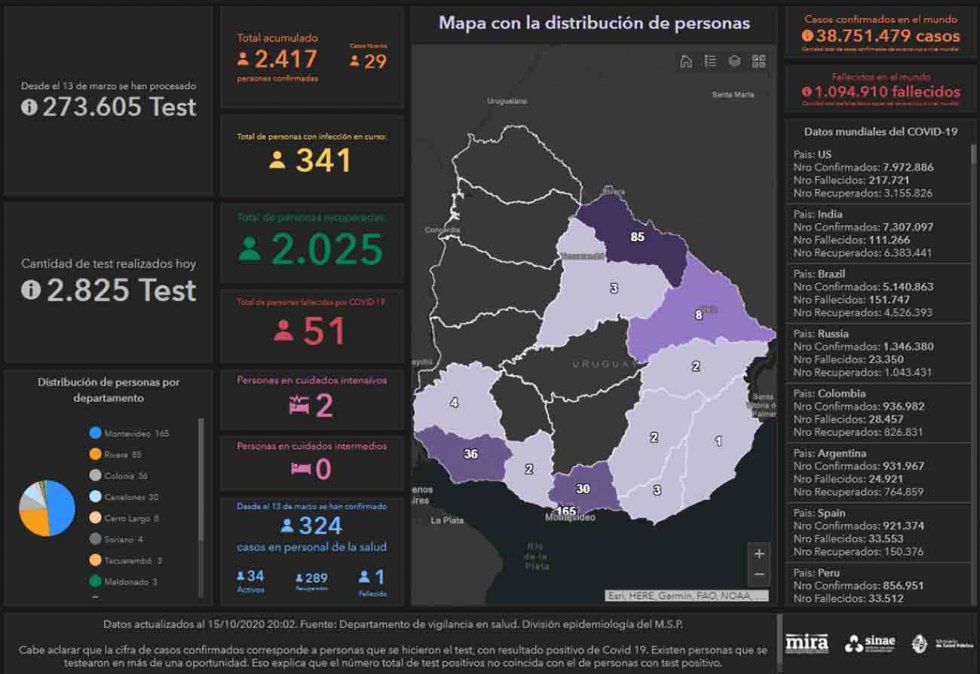Image resolution: width=980 pixels, height=674 pixels.
Task: Click the mira logo
Action: [807, 643]
